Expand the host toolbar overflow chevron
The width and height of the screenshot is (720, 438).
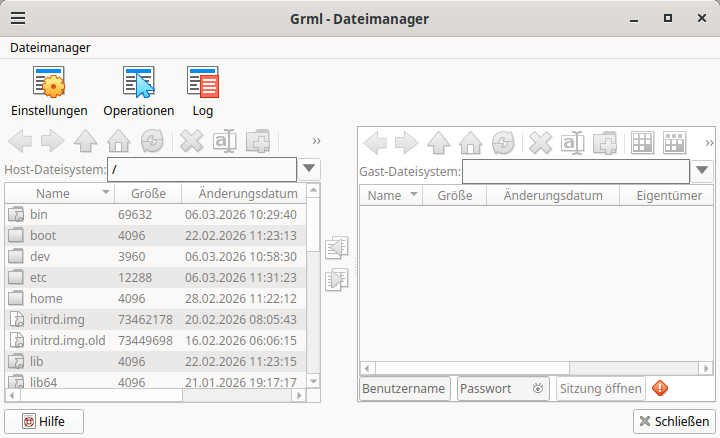[317, 141]
